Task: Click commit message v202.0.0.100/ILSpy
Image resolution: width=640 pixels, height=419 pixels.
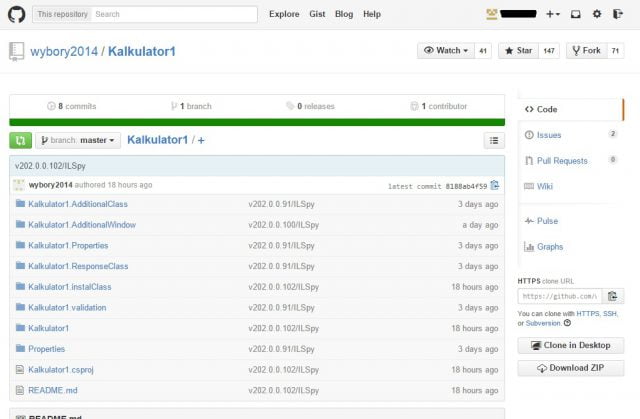Action: click(x=284, y=225)
